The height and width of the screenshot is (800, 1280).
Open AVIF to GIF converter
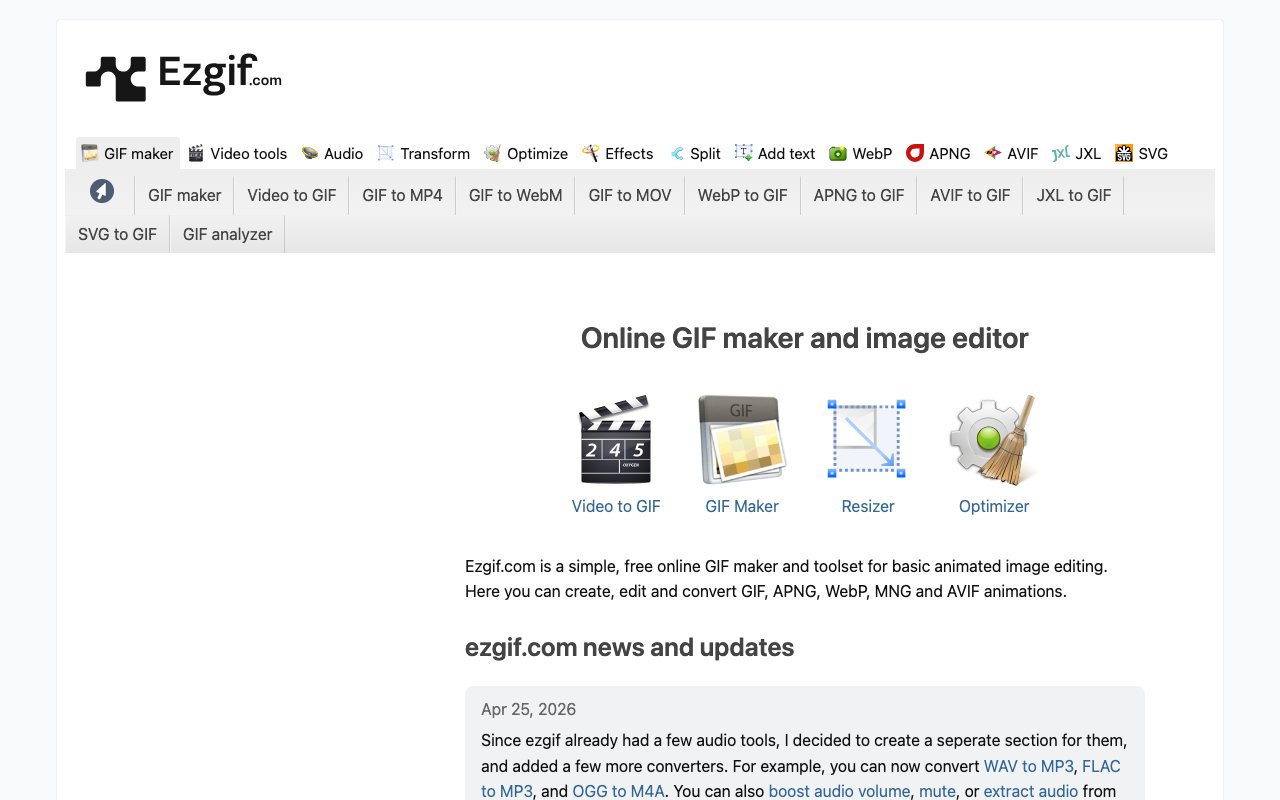click(x=971, y=195)
